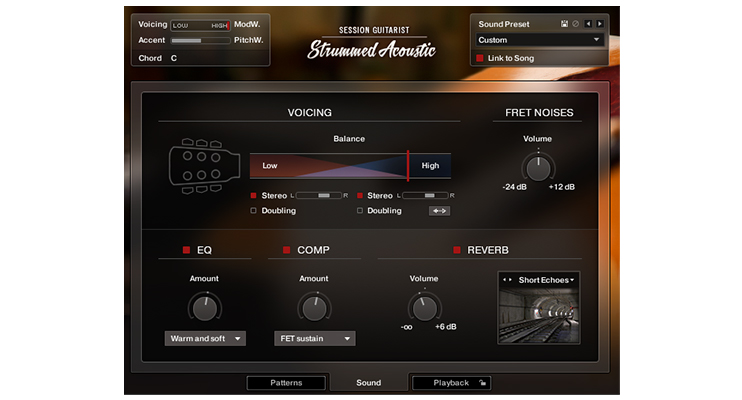Adjust the Low Stereo L/R pan slider

point(318,196)
